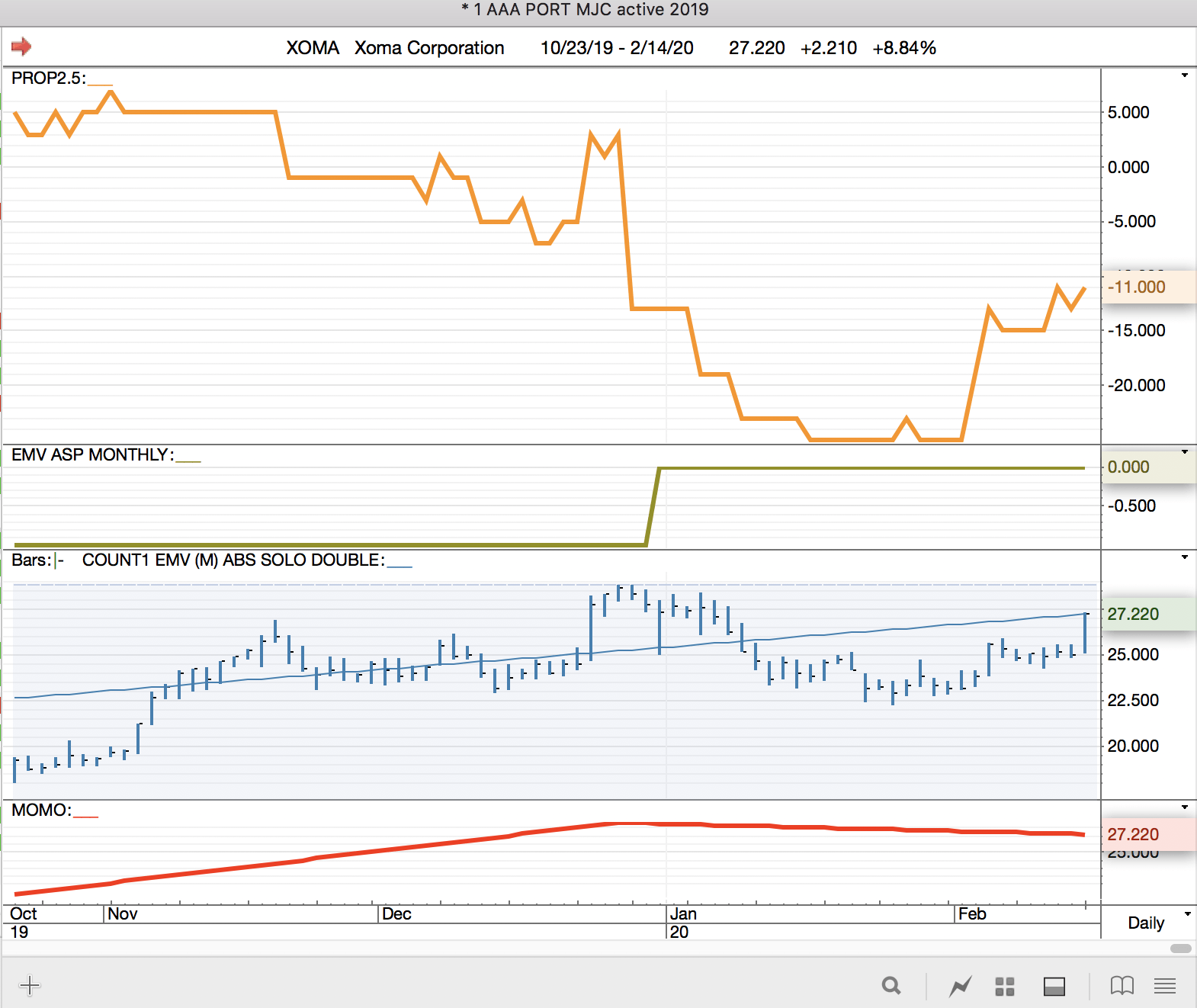Click the orange PROP2.5 line swatch

100,84
